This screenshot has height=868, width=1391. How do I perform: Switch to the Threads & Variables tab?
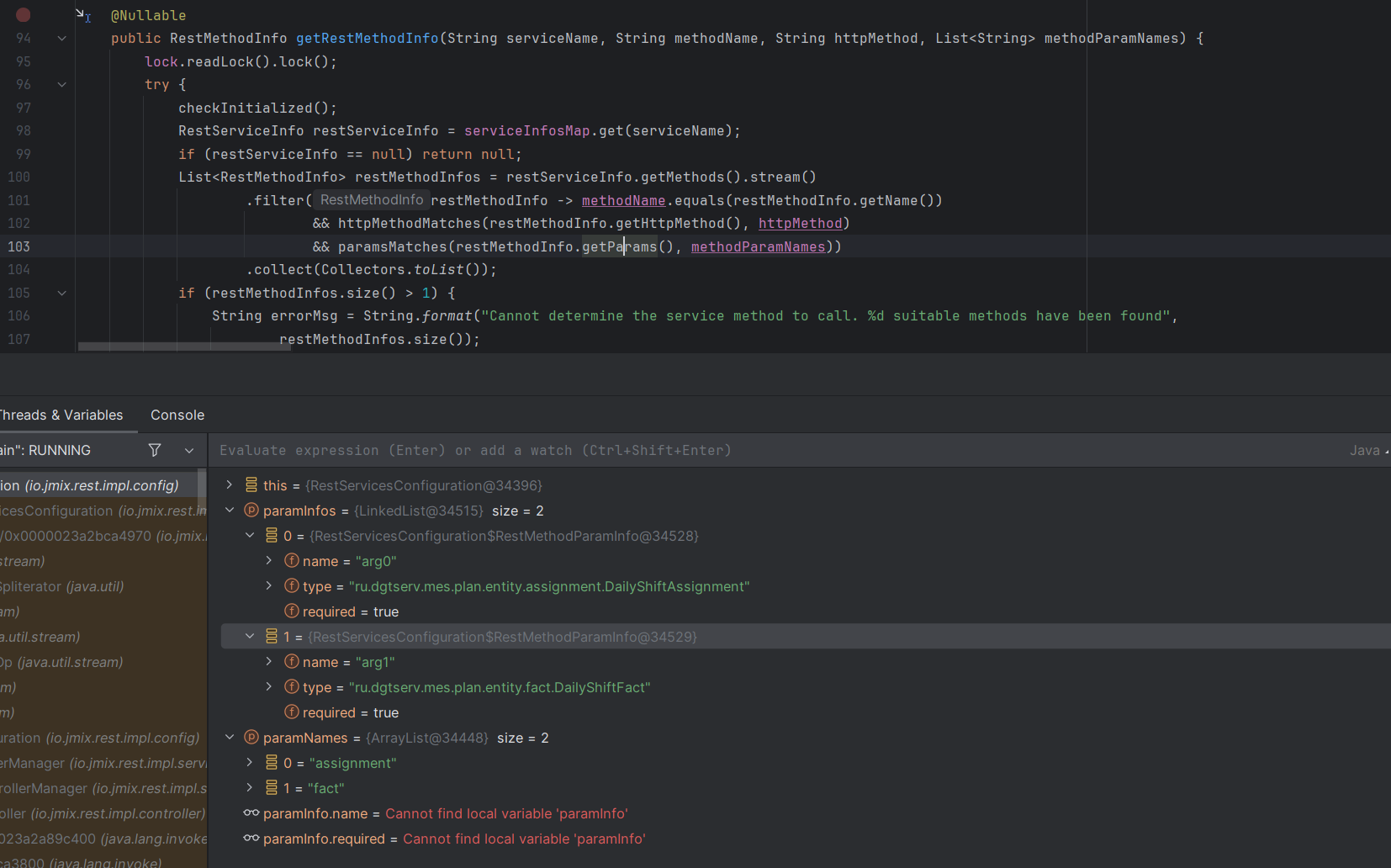pyautogui.click(x=61, y=415)
